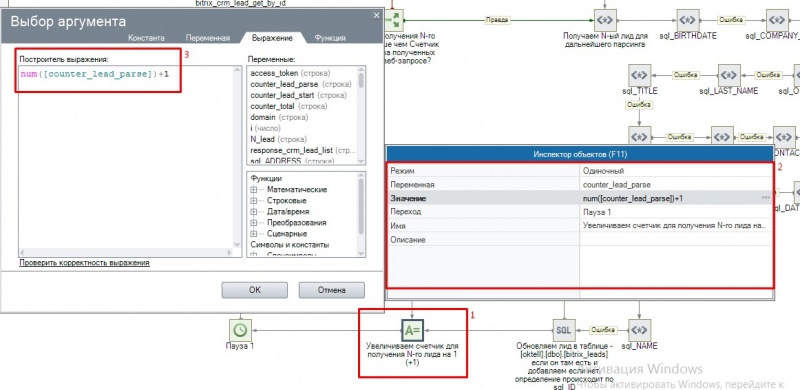Click the Пауза 1 clock node

click(240, 330)
